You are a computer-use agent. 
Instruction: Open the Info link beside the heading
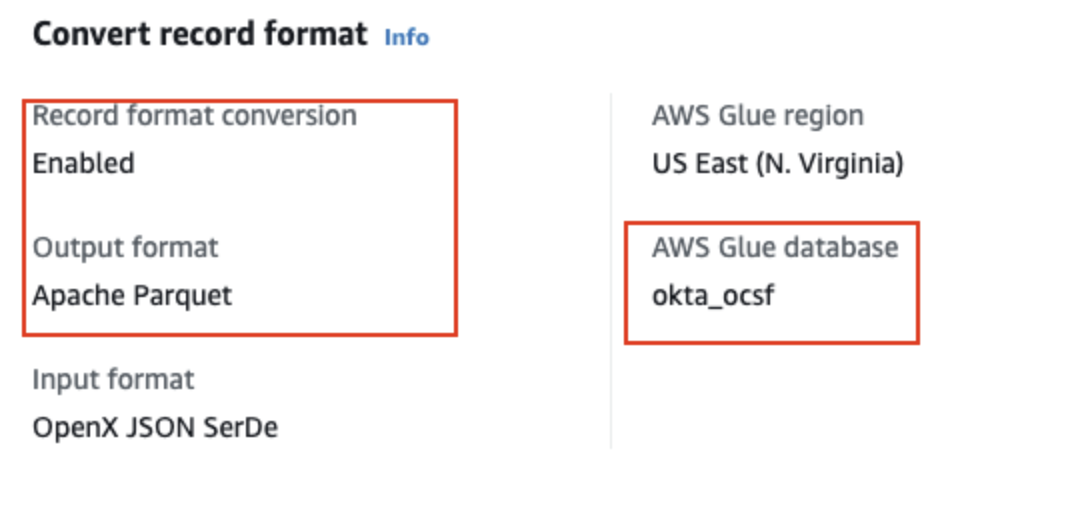pyautogui.click(x=406, y=37)
